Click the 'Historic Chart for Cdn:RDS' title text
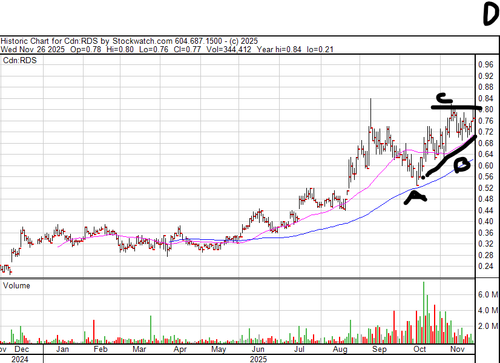The height and width of the screenshot is (363, 500). pos(49,41)
